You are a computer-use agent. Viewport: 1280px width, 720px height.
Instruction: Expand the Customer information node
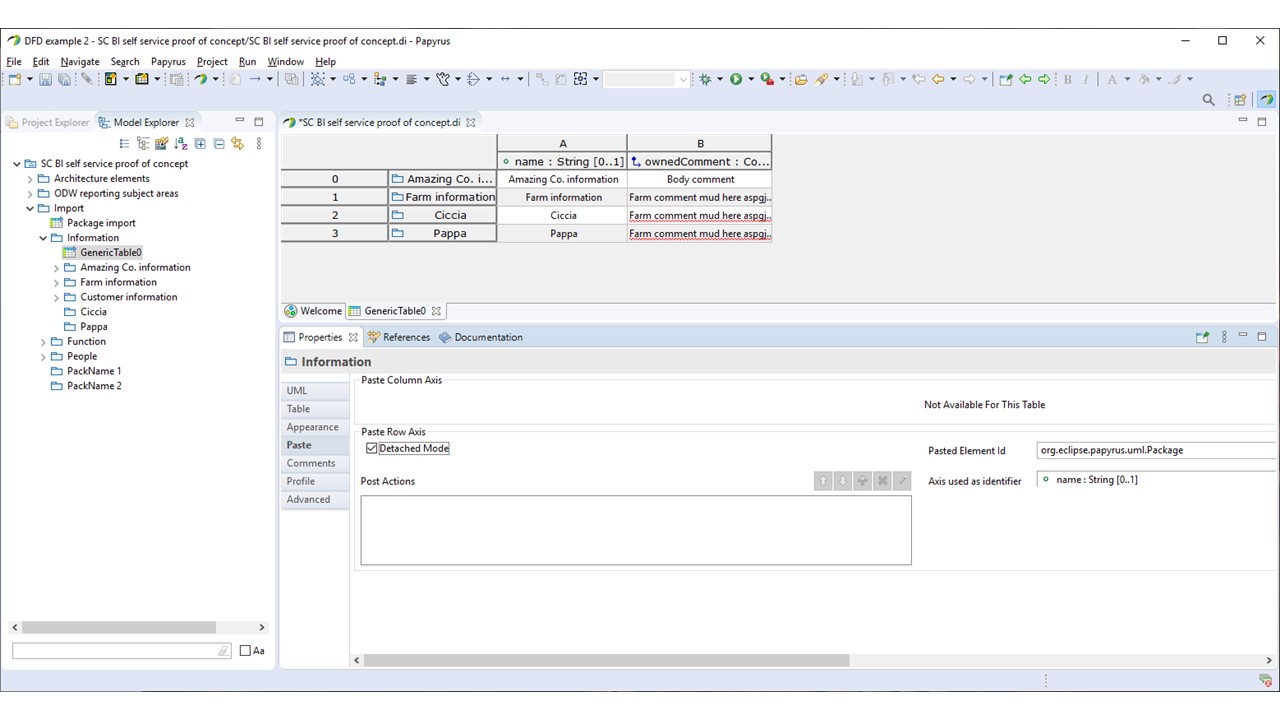pos(57,297)
